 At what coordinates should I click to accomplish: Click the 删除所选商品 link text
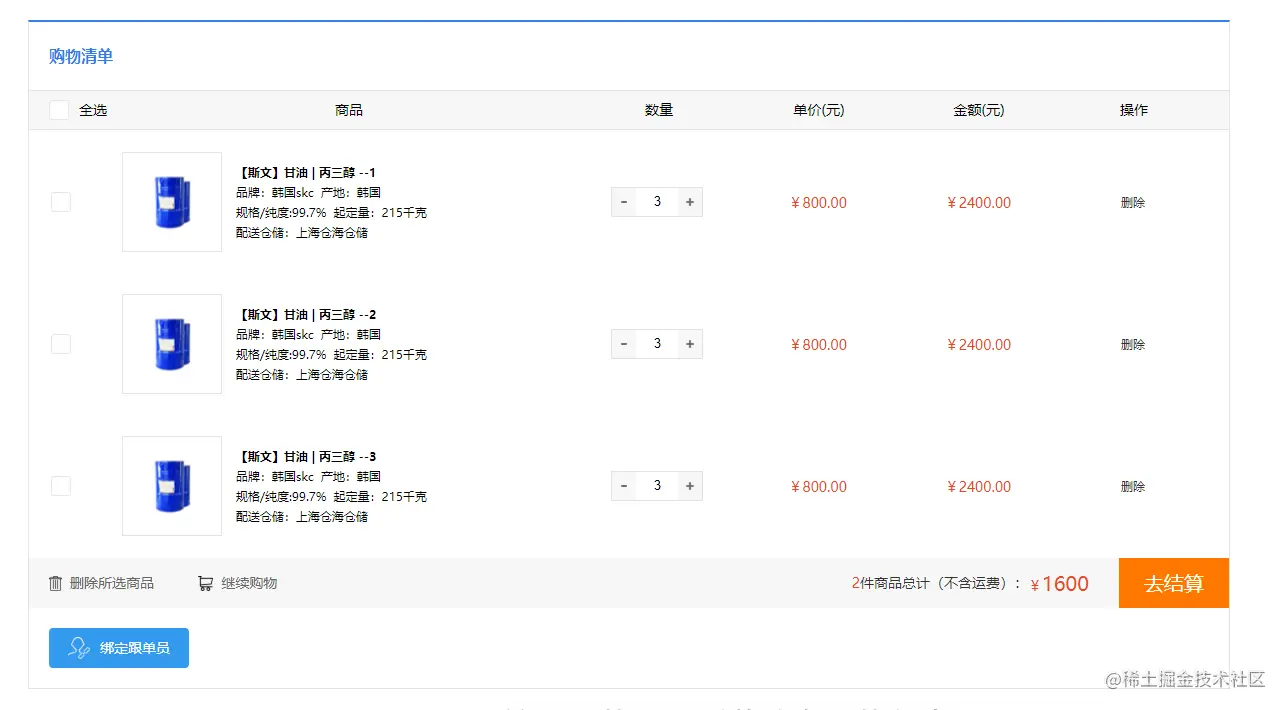[x=112, y=583]
